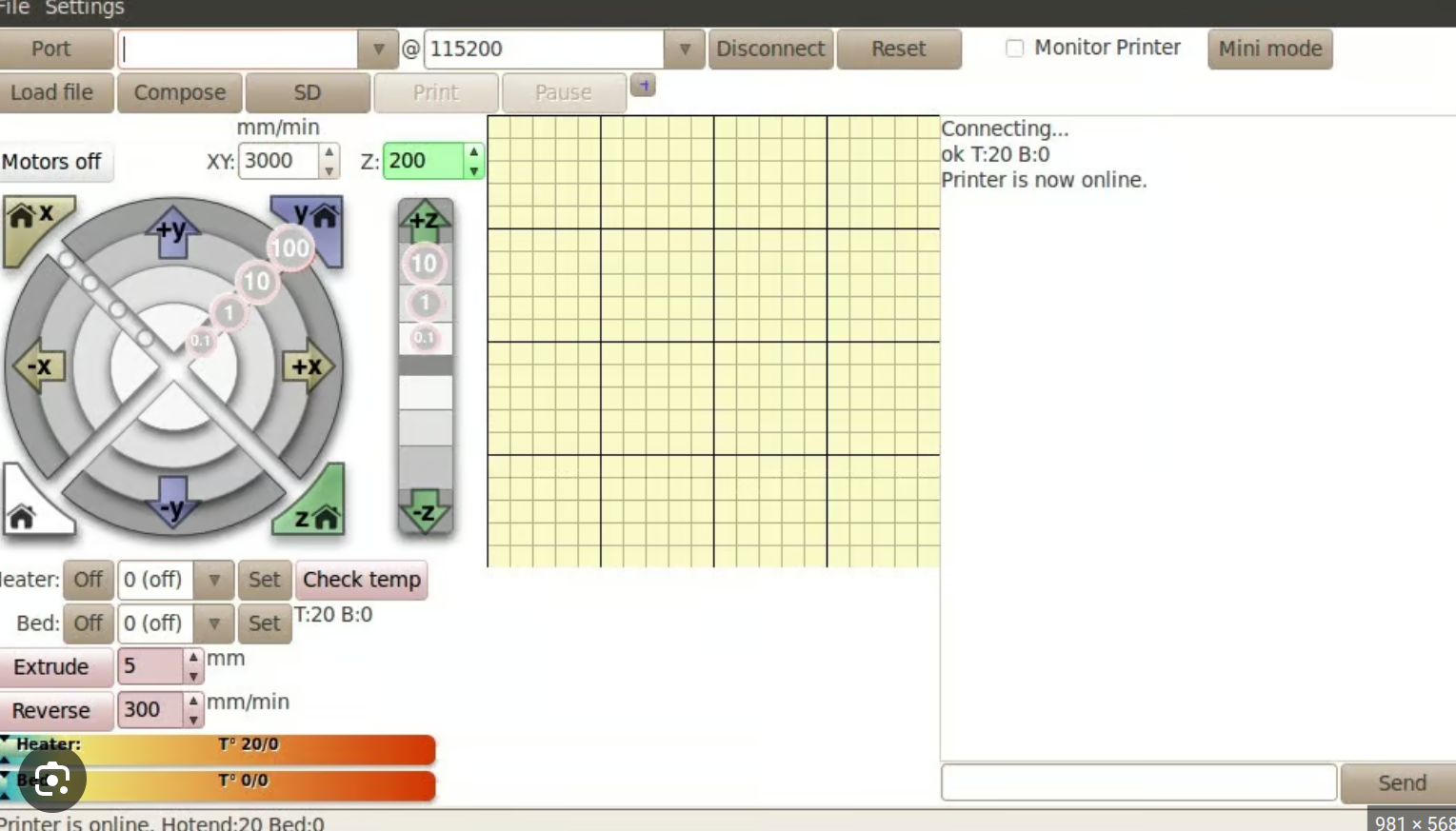The height and width of the screenshot is (831, 1456).
Task: Lower Z axis with -Z arrow
Action: coord(425,512)
